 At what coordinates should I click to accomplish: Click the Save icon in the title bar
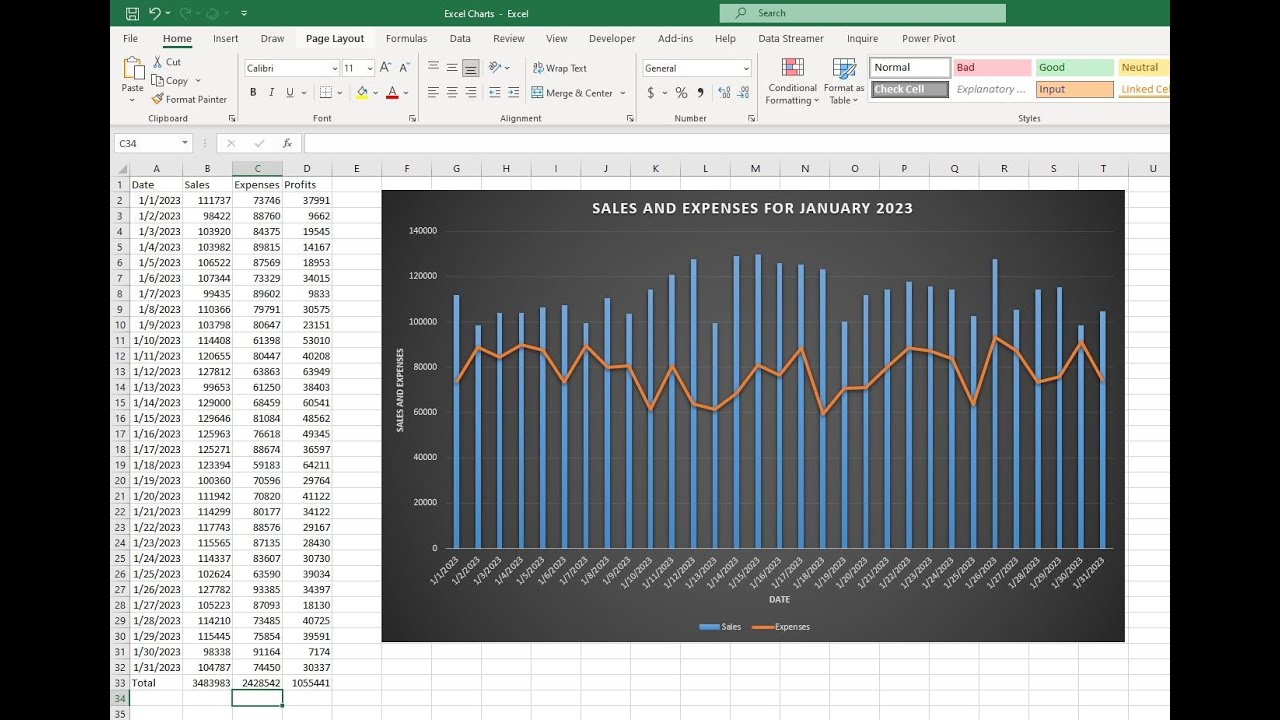coord(133,14)
